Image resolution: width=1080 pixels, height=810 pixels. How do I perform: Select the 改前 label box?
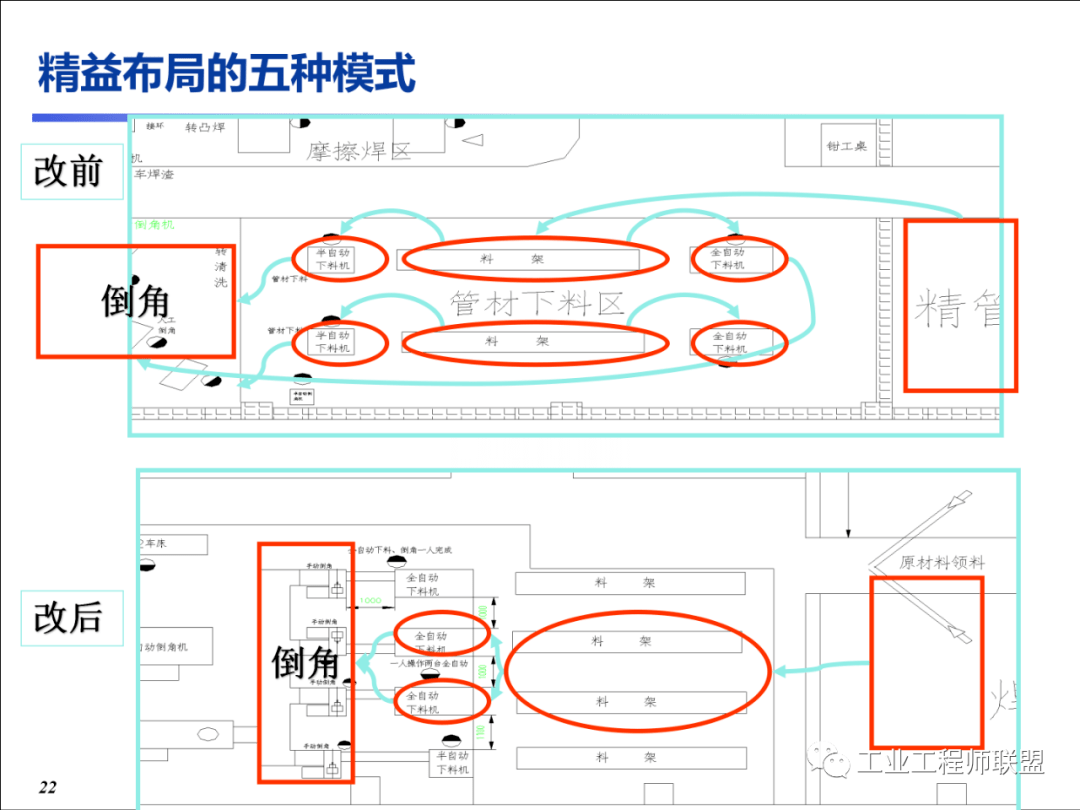coord(72,172)
